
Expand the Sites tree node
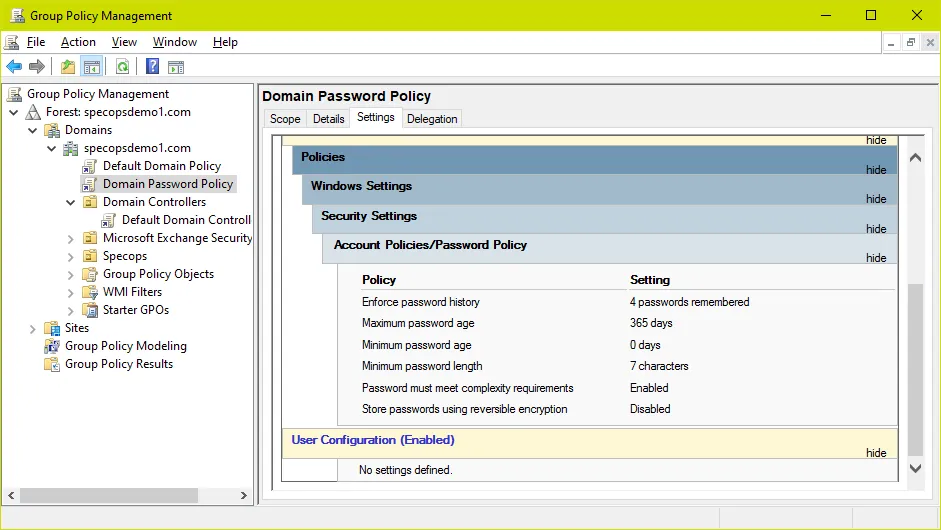(32, 329)
